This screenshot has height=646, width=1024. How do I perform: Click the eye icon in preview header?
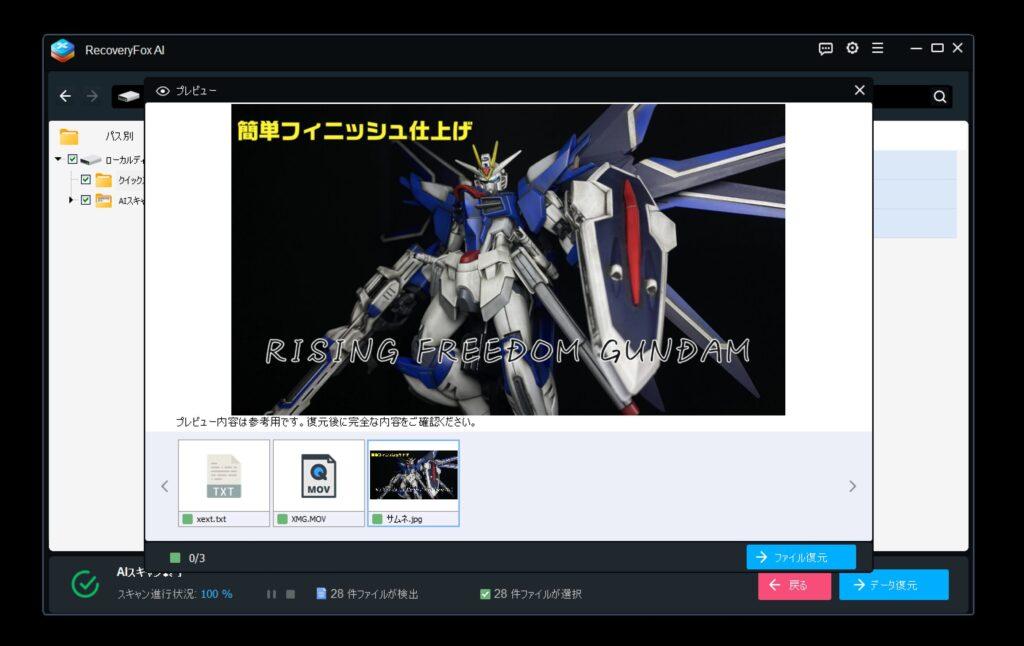[163, 91]
